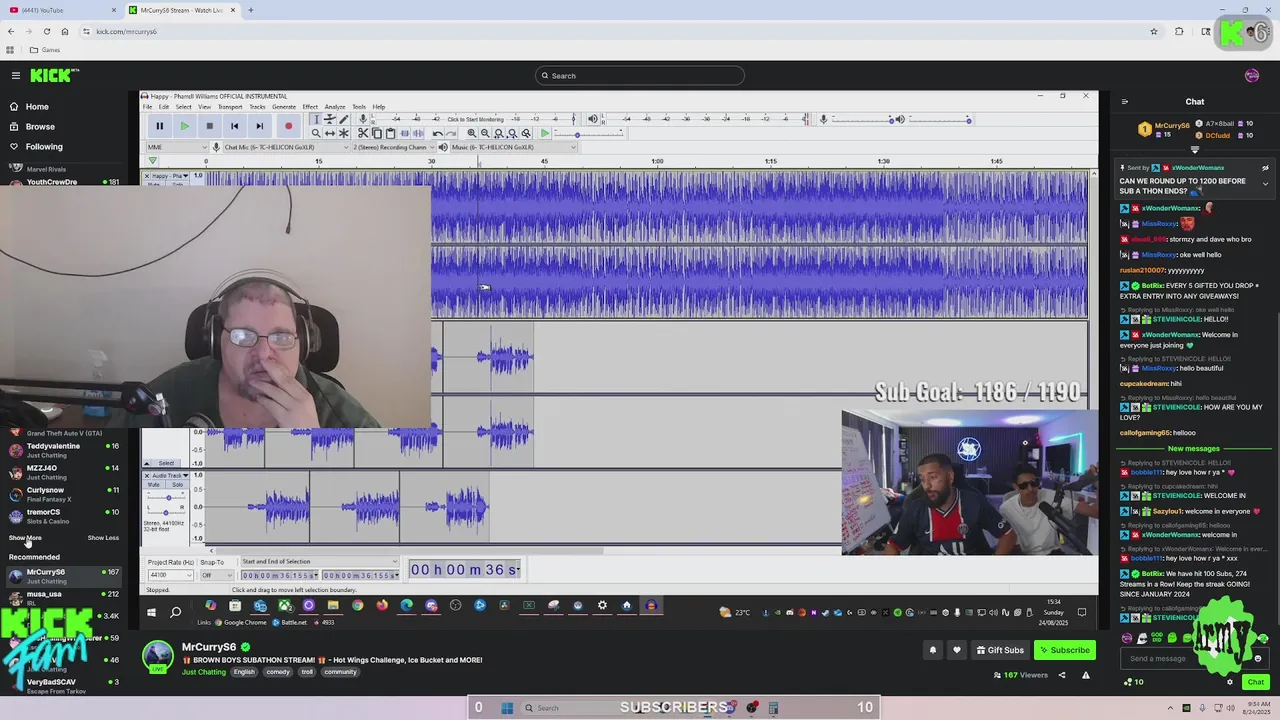Skip to end in Audacity transport

click(x=259, y=126)
